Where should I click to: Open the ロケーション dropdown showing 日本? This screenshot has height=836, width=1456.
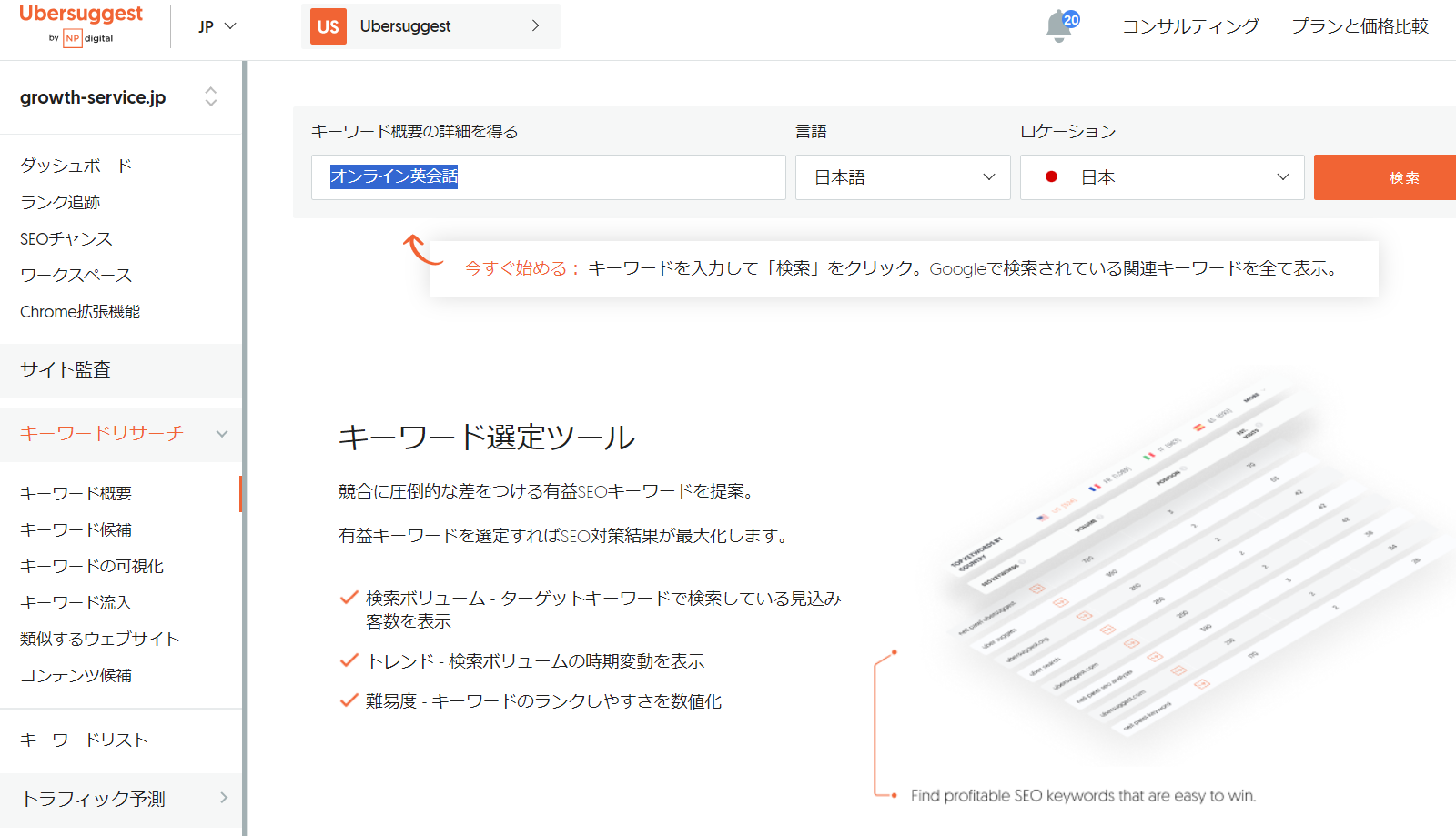click(x=1162, y=177)
